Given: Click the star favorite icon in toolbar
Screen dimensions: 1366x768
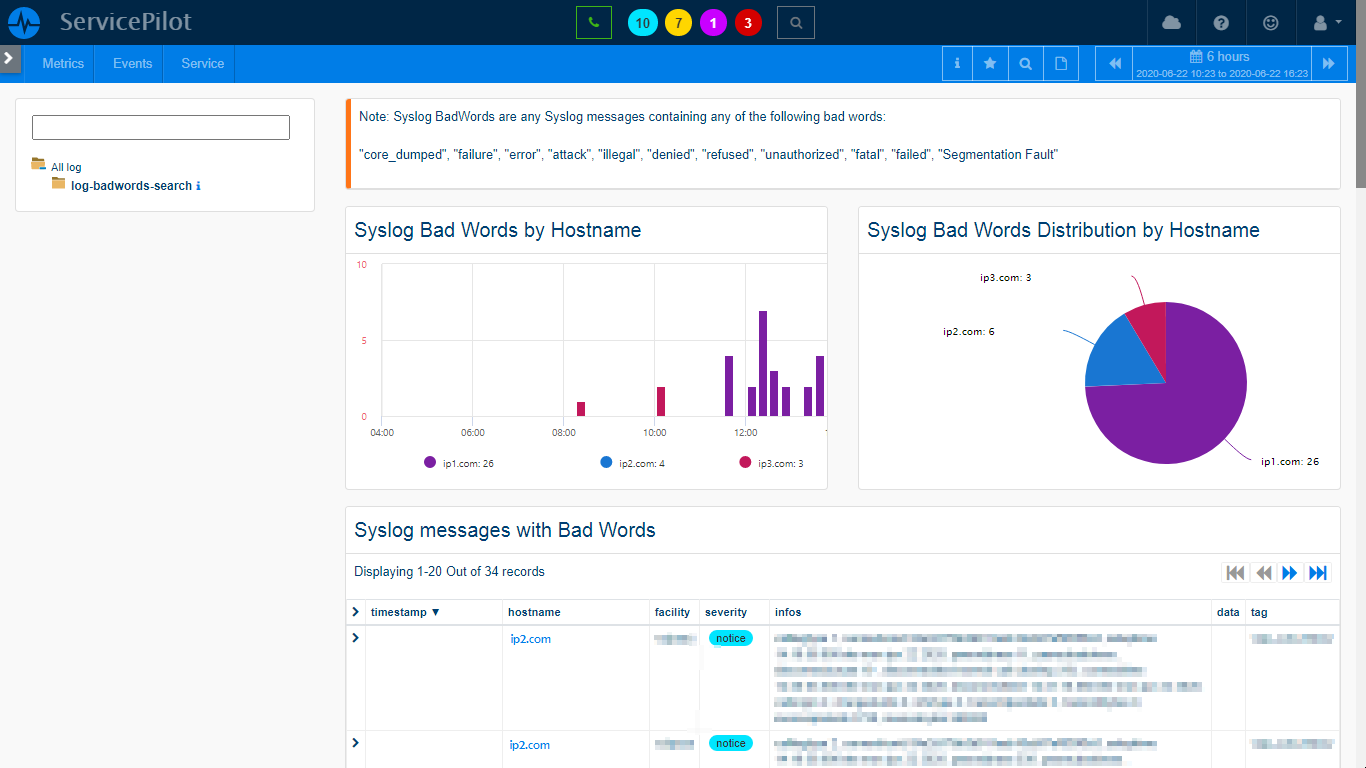Looking at the screenshot, I should tap(990, 64).
